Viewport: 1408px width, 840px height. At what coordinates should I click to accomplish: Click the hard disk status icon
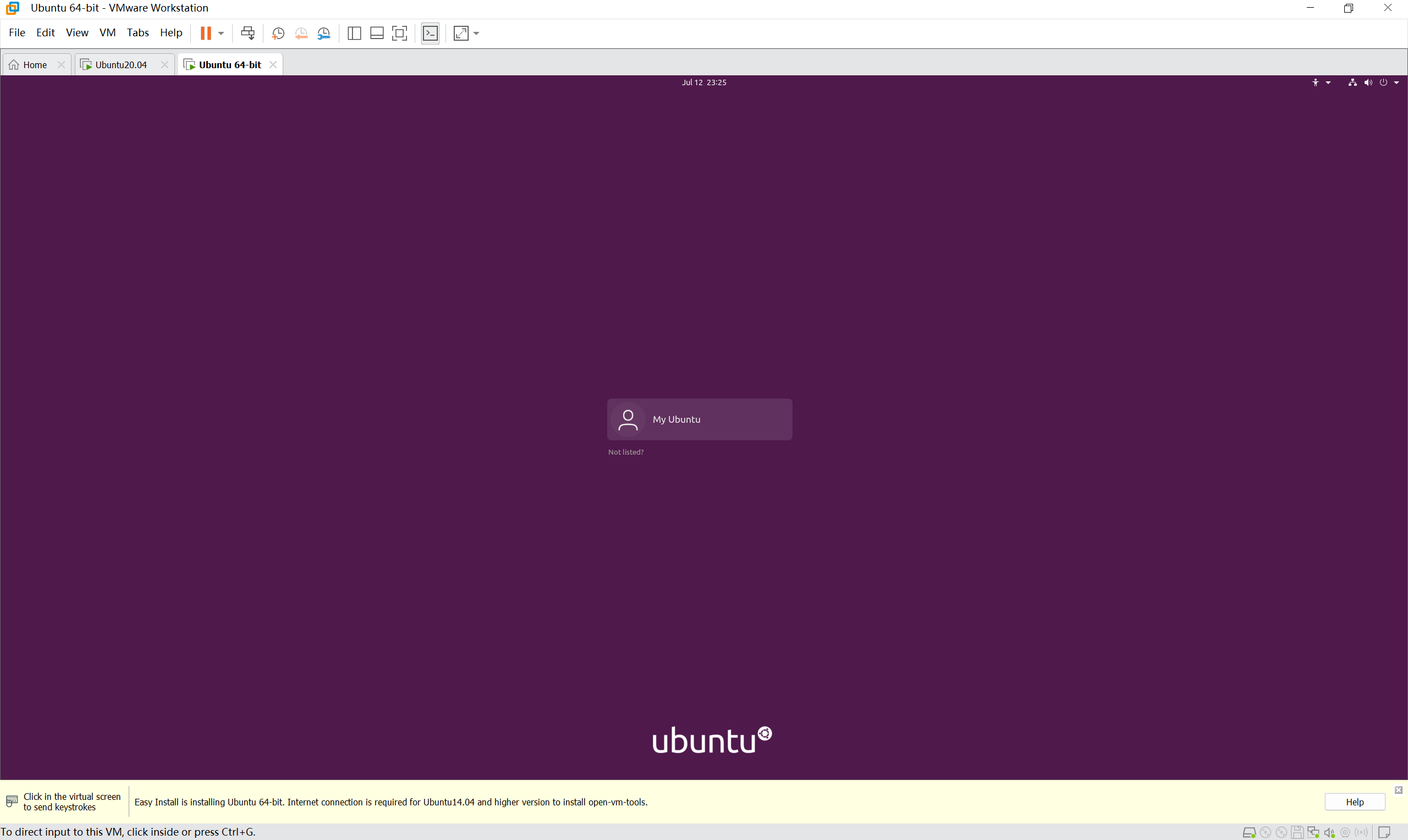point(1248,833)
